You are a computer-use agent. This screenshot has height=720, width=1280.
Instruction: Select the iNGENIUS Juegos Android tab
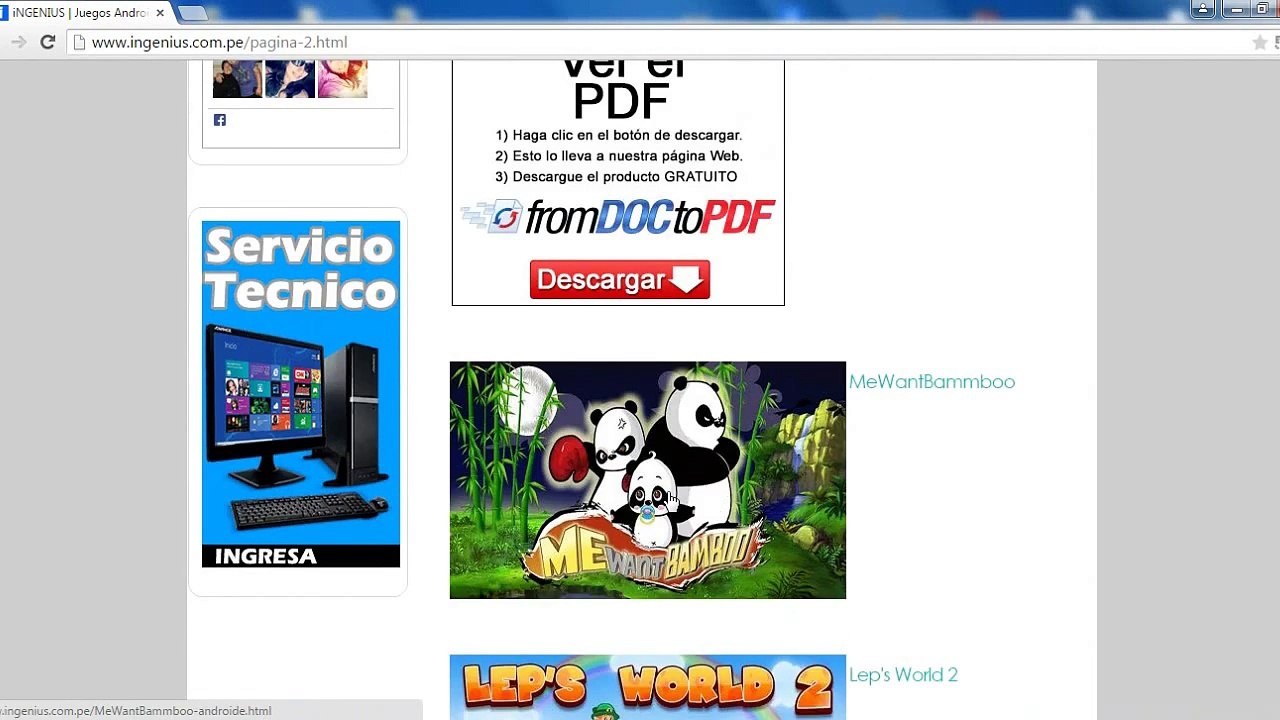click(80, 13)
